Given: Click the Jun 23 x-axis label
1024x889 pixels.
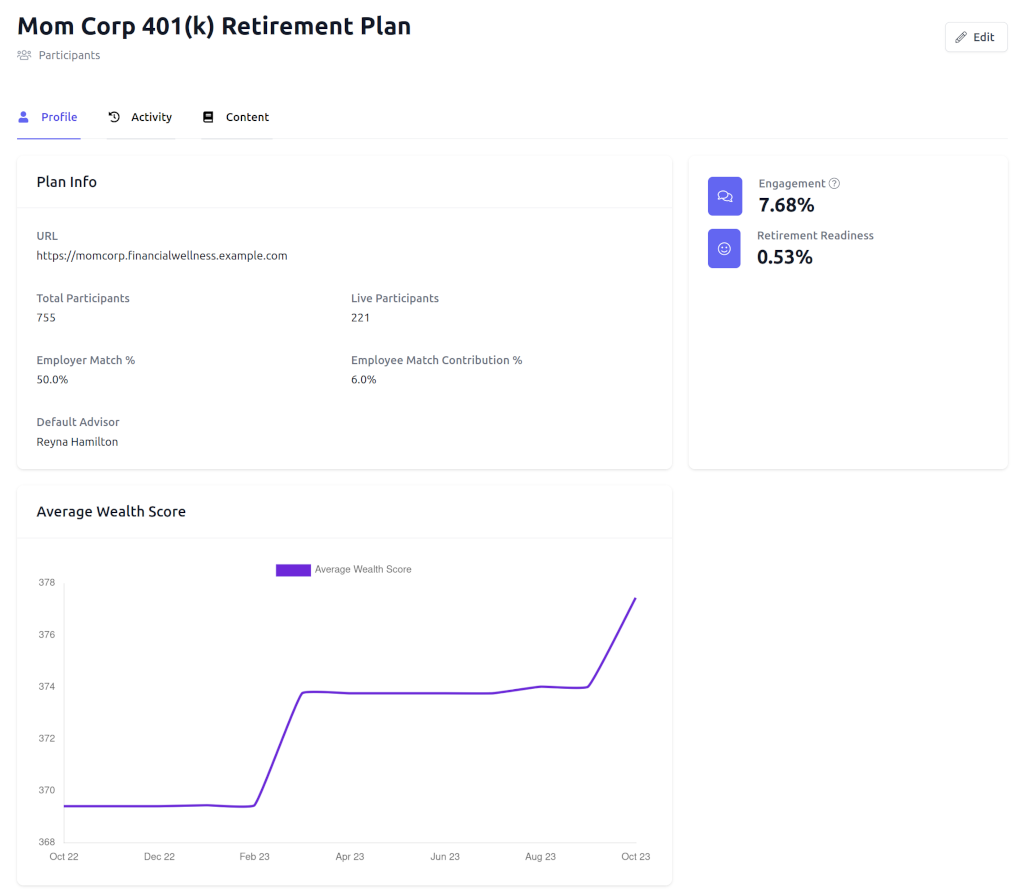Looking at the screenshot, I should coord(445,856).
